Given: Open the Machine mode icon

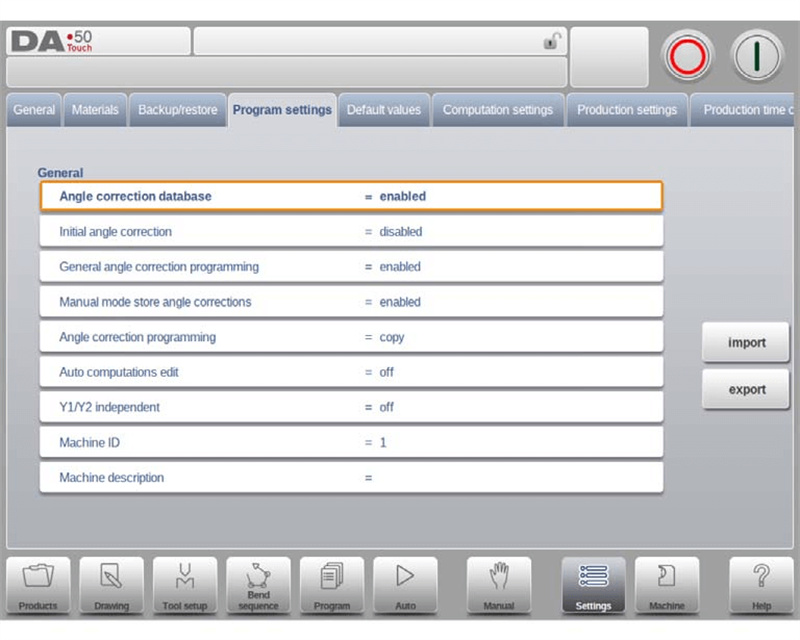Looking at the screenshot, I should point(666,585).
